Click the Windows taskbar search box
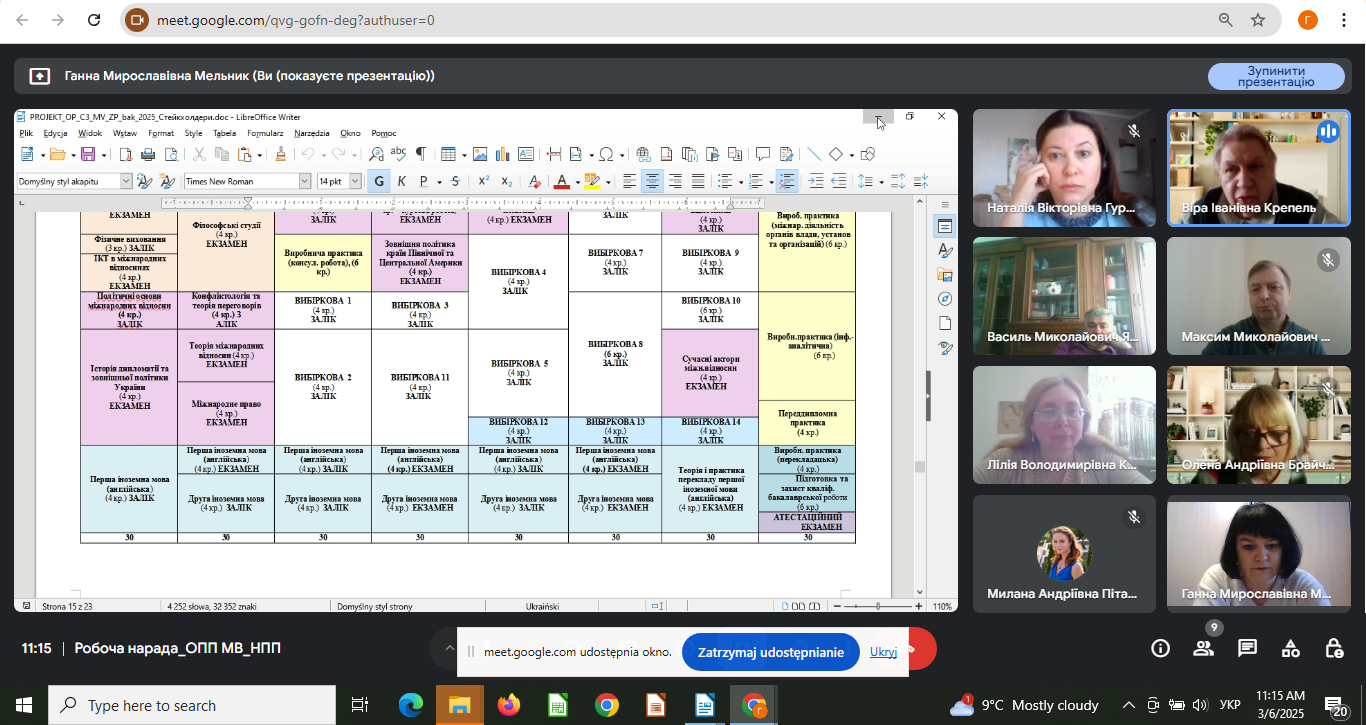This screenshot has height=725, width=1366. (x=192, y=705)
